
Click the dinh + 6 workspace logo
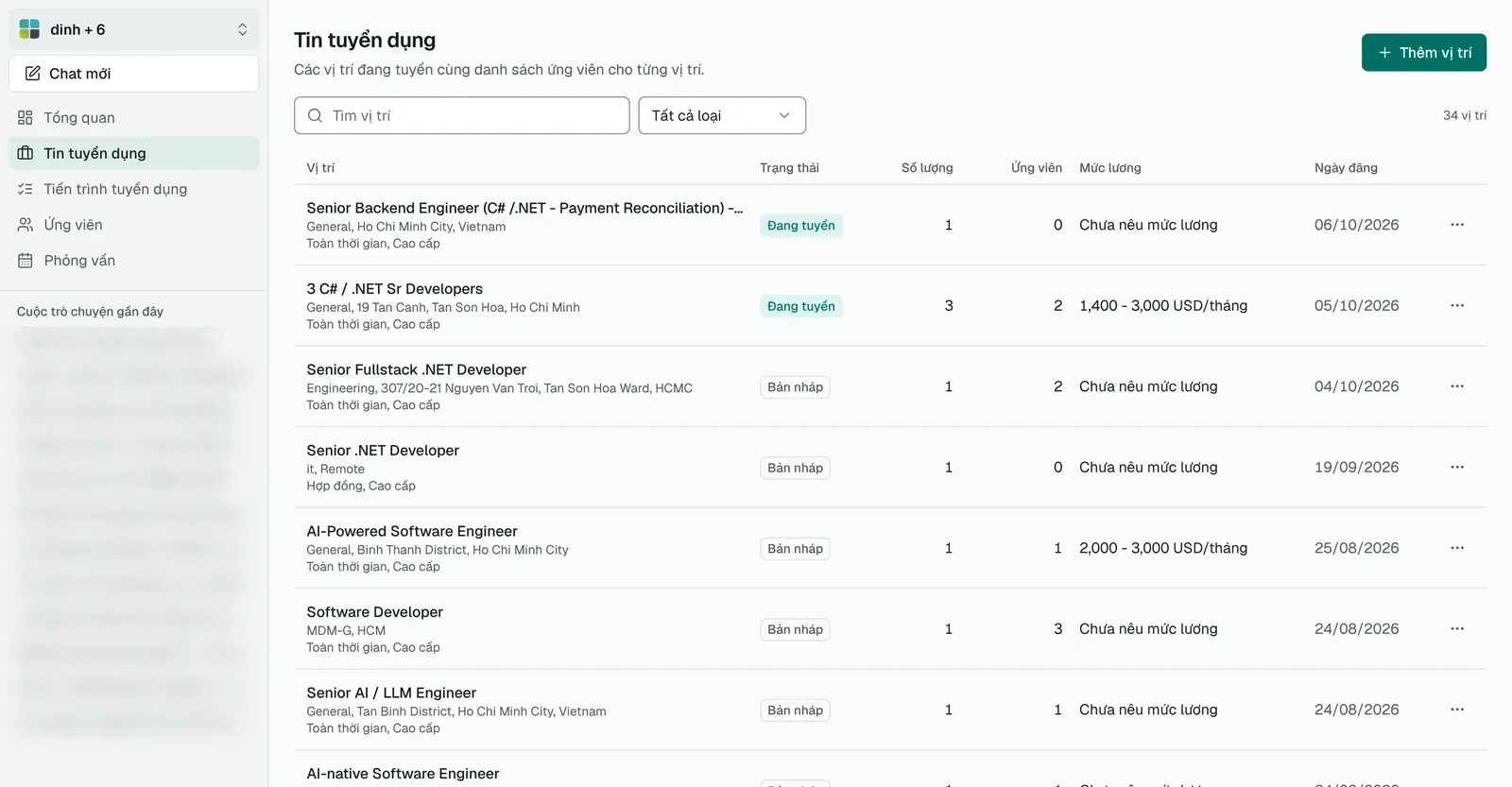pyautogui.click(x=29, y=29)
